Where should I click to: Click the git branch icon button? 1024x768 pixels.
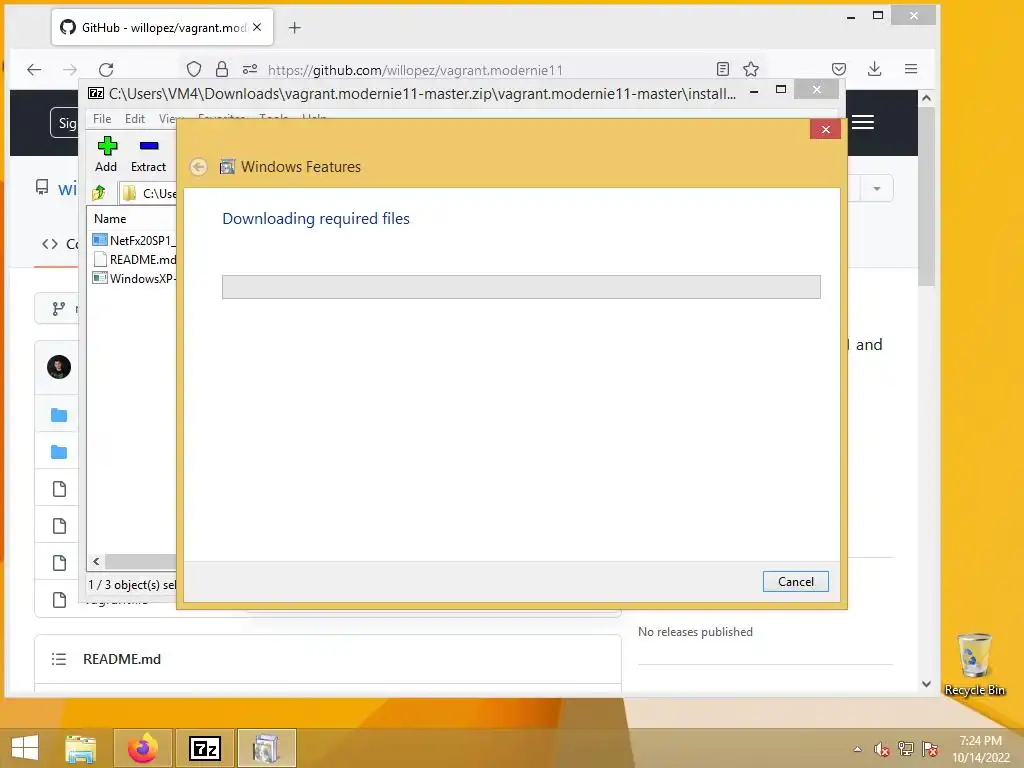tap(59, 308)
